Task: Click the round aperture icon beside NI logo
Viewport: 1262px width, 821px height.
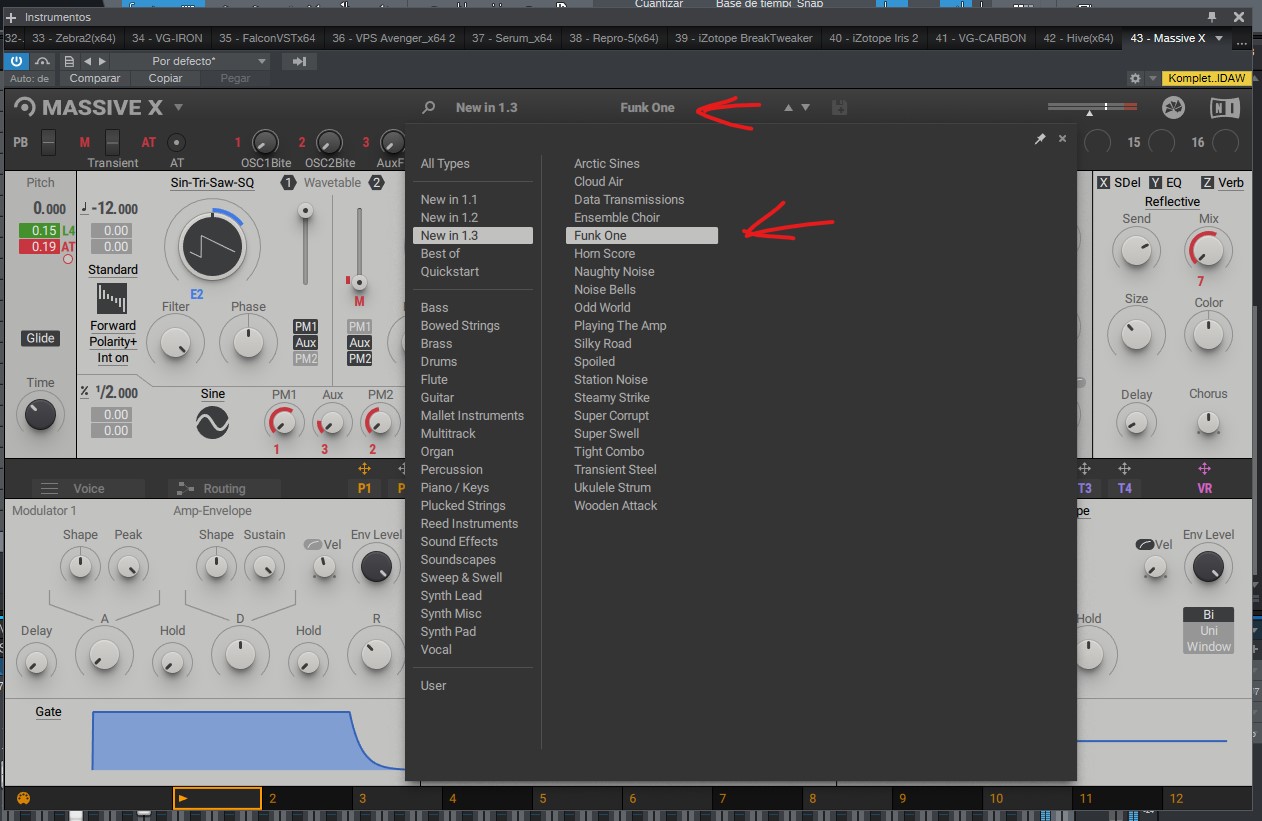Action: coord(1174,108)
